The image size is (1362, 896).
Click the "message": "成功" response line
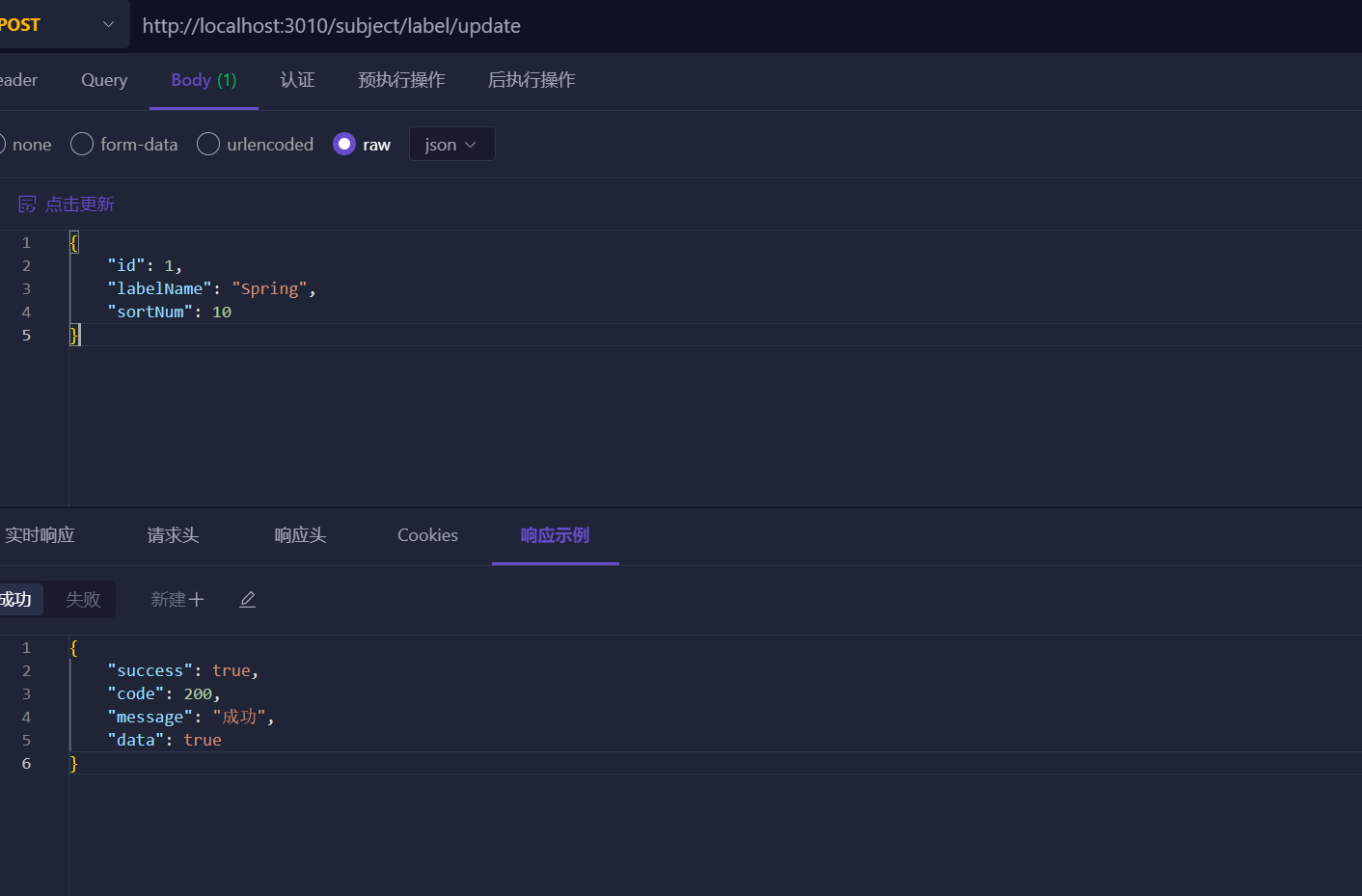coord(191,717)
